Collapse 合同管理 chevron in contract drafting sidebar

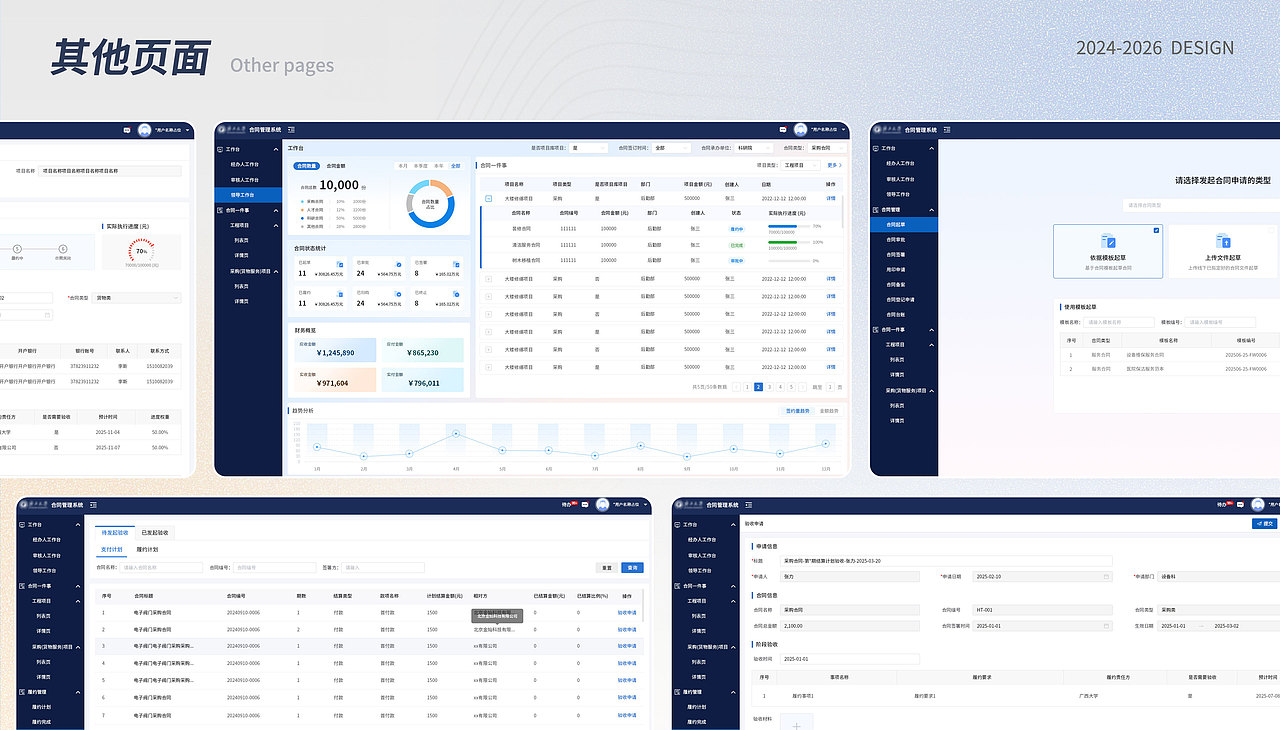(931, 210)
